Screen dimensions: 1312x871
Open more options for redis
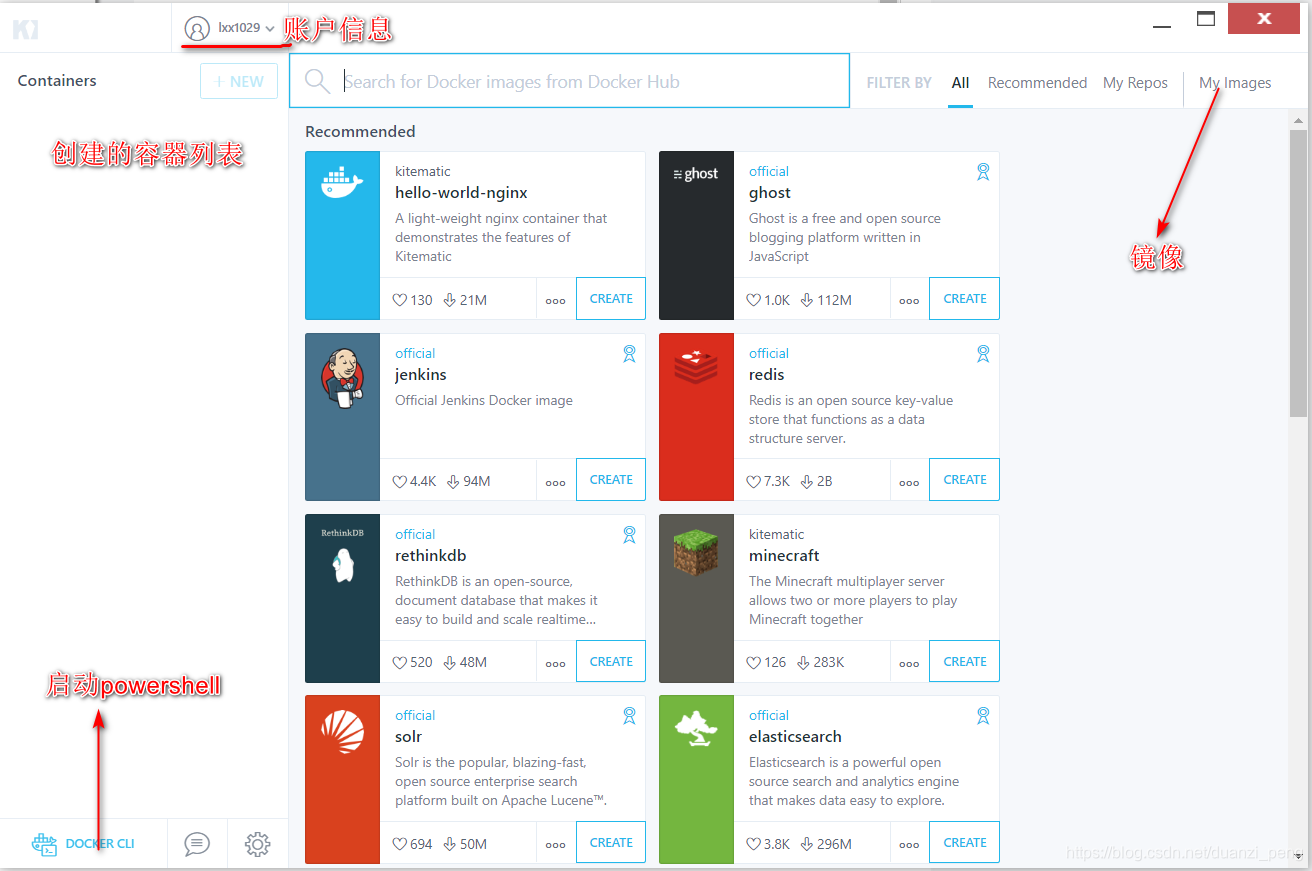point(909,482)
